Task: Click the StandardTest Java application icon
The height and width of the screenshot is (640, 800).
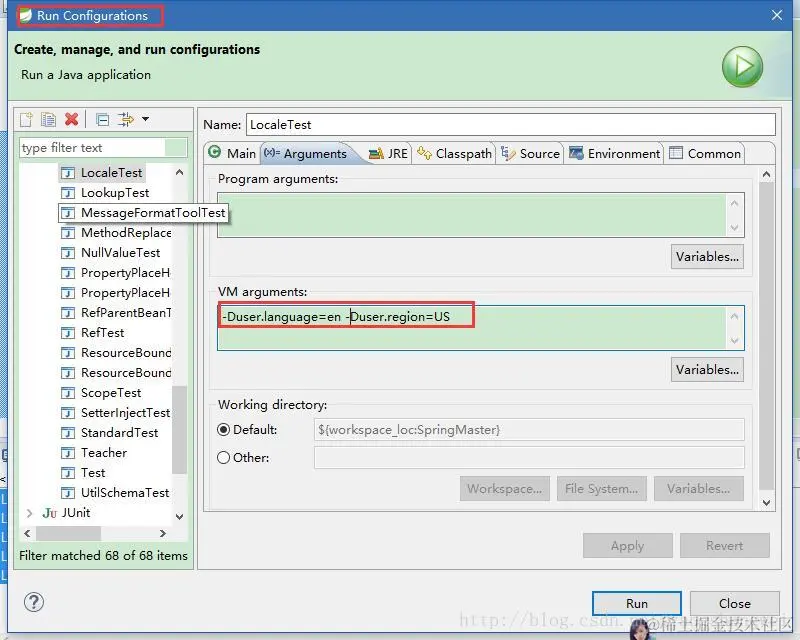Action: click(67, 433)
